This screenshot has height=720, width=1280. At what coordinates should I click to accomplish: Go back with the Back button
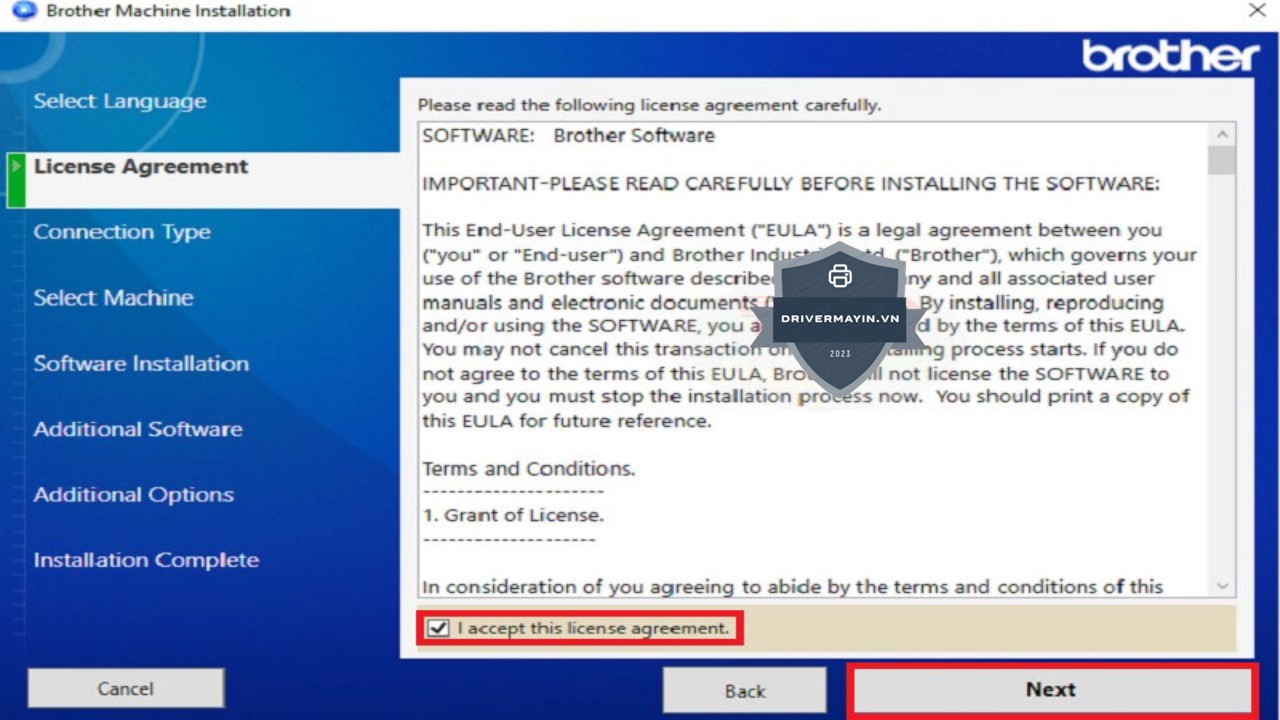(x=745, y=691)
